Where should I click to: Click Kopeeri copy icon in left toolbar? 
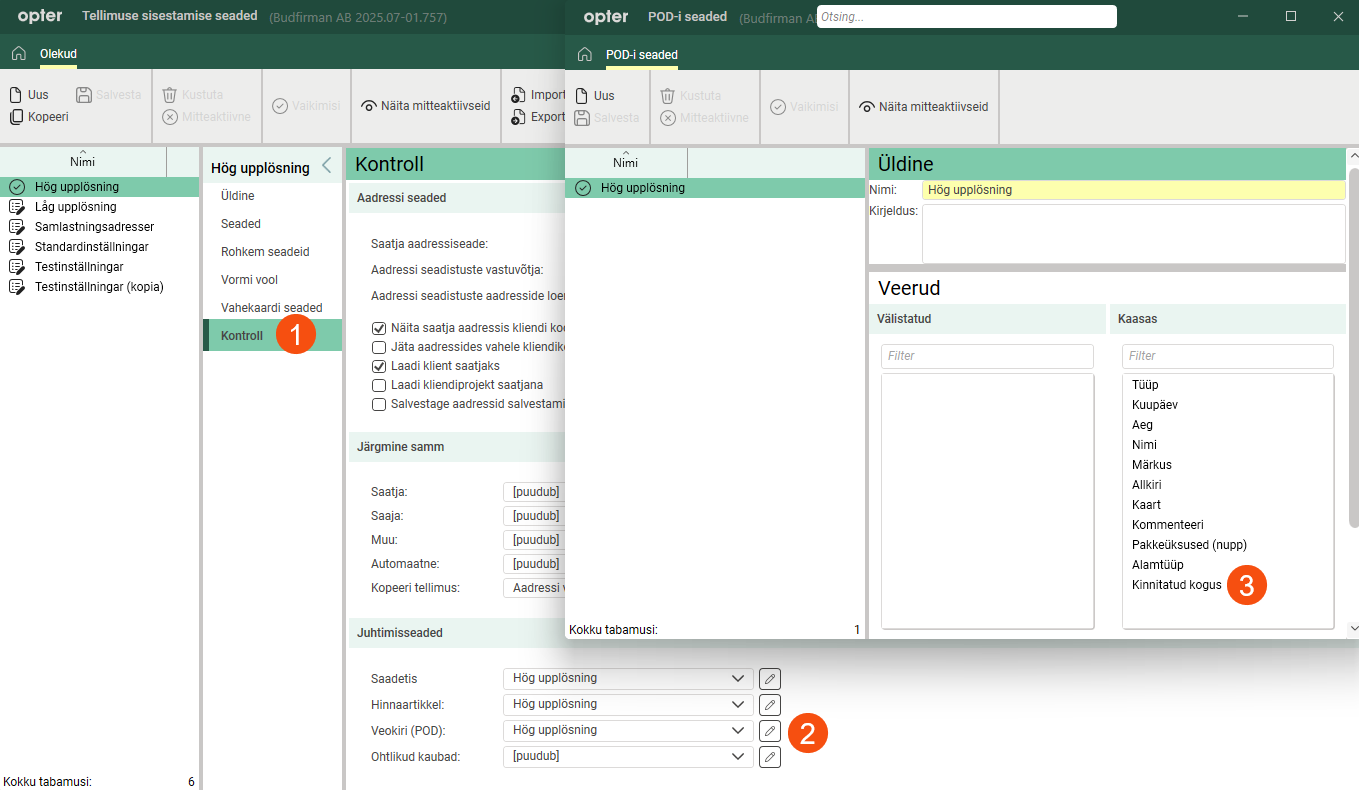[x=15, y=117]
